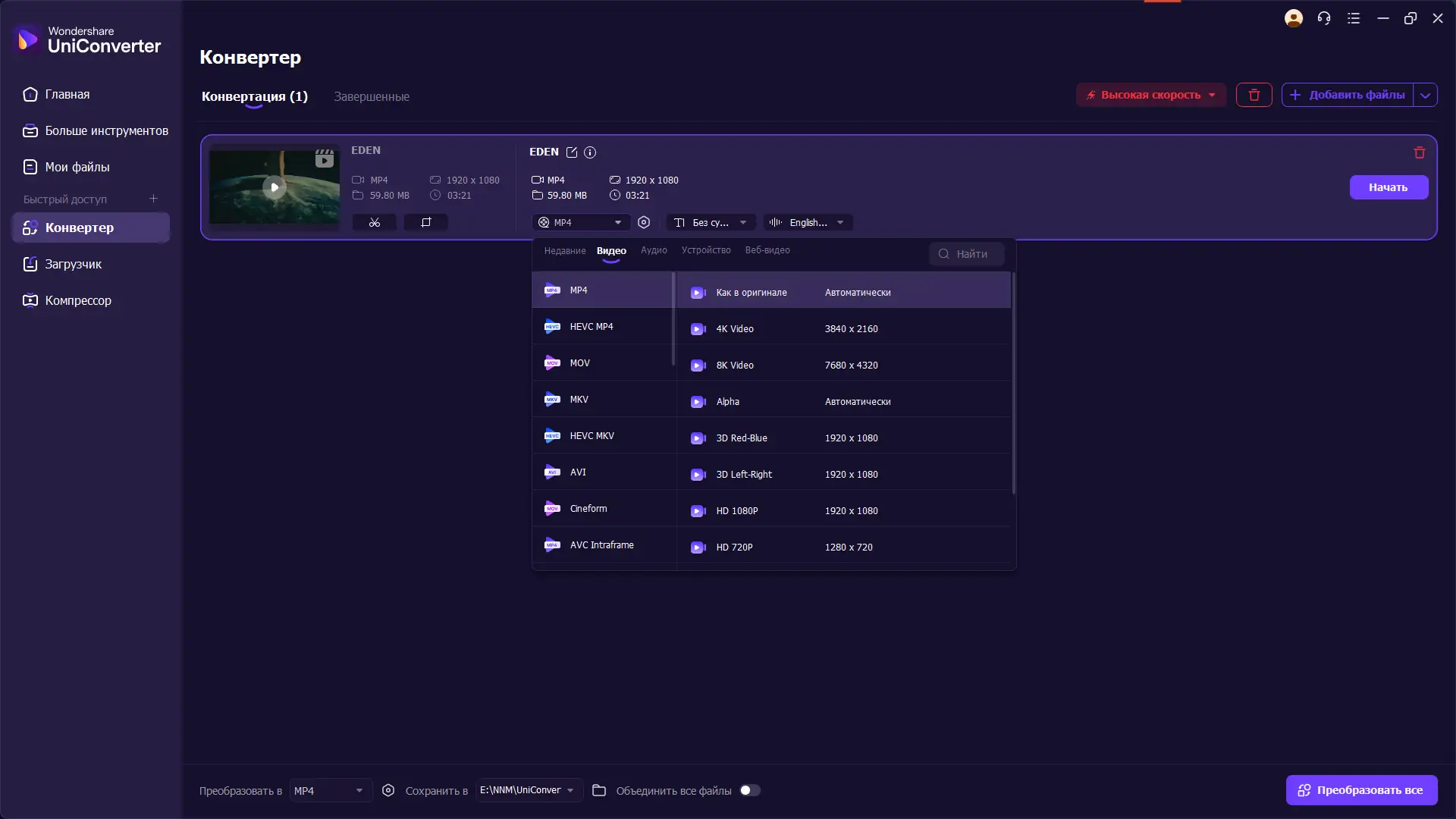Viewport: 1456px width, 819px height.
Task: Click the scissors trim icon
Action: [374, 222]
